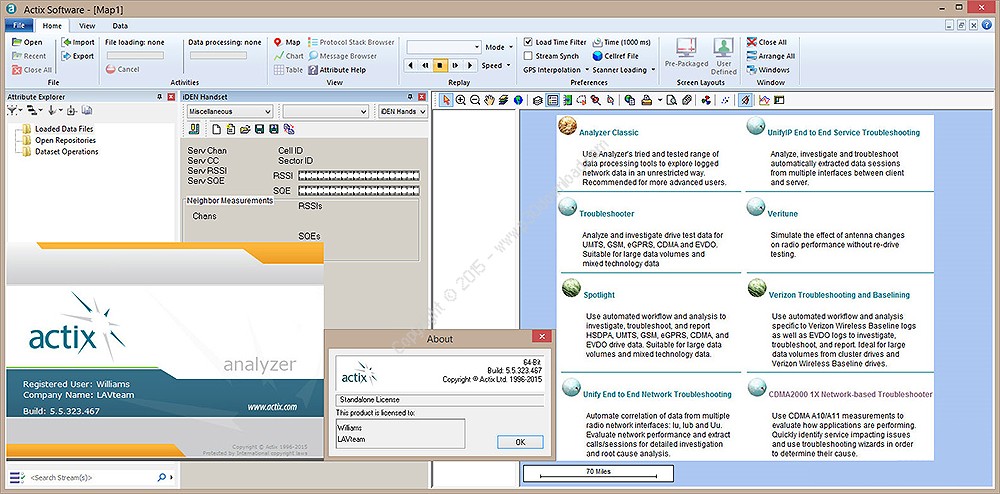Toggle the map legend list icon
The width and height of the screenshot is (1000, 494).
tap(553, 100)
